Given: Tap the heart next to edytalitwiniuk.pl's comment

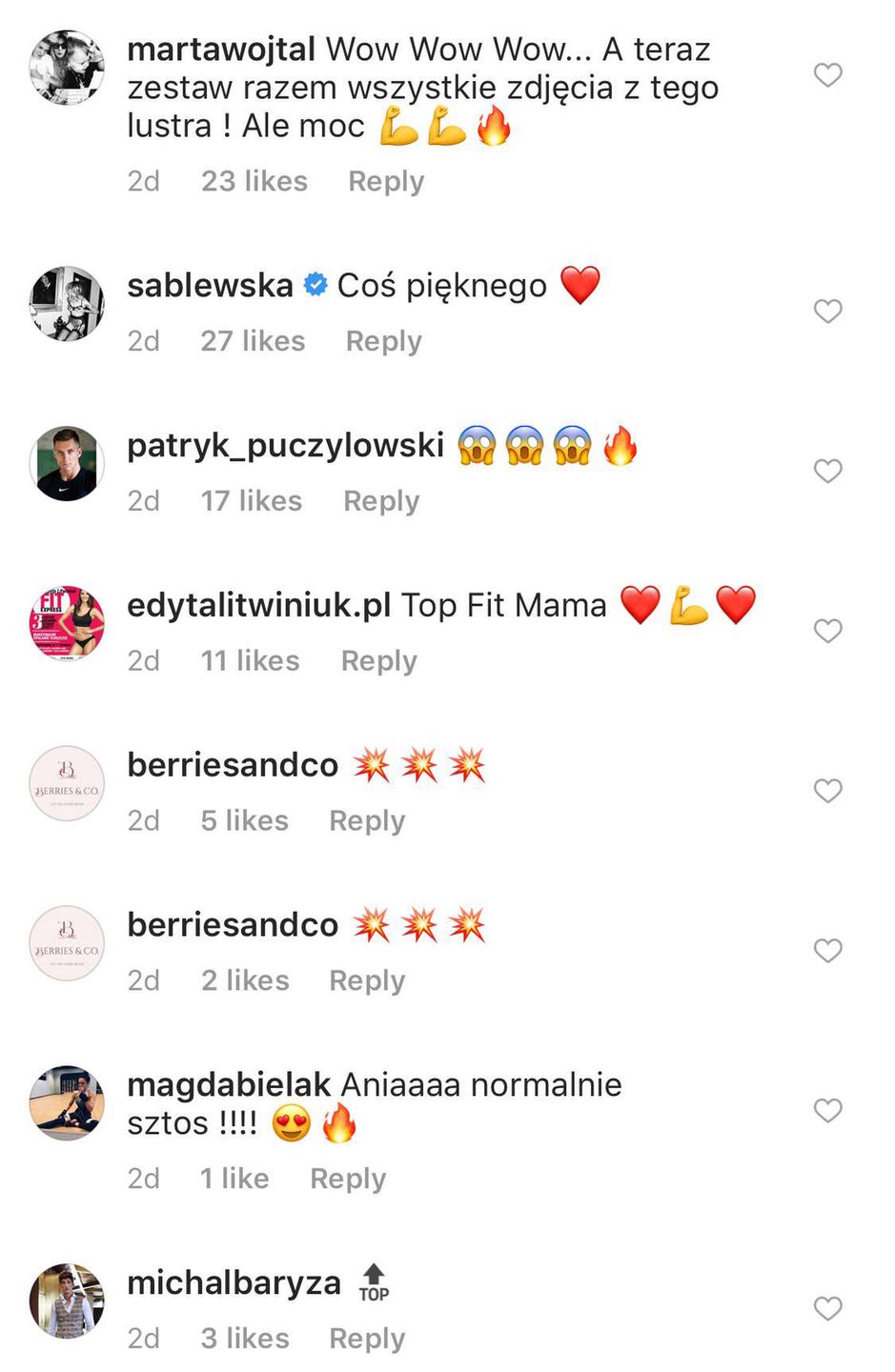Looking at the screenshot, I should click(x=827, y=631).
